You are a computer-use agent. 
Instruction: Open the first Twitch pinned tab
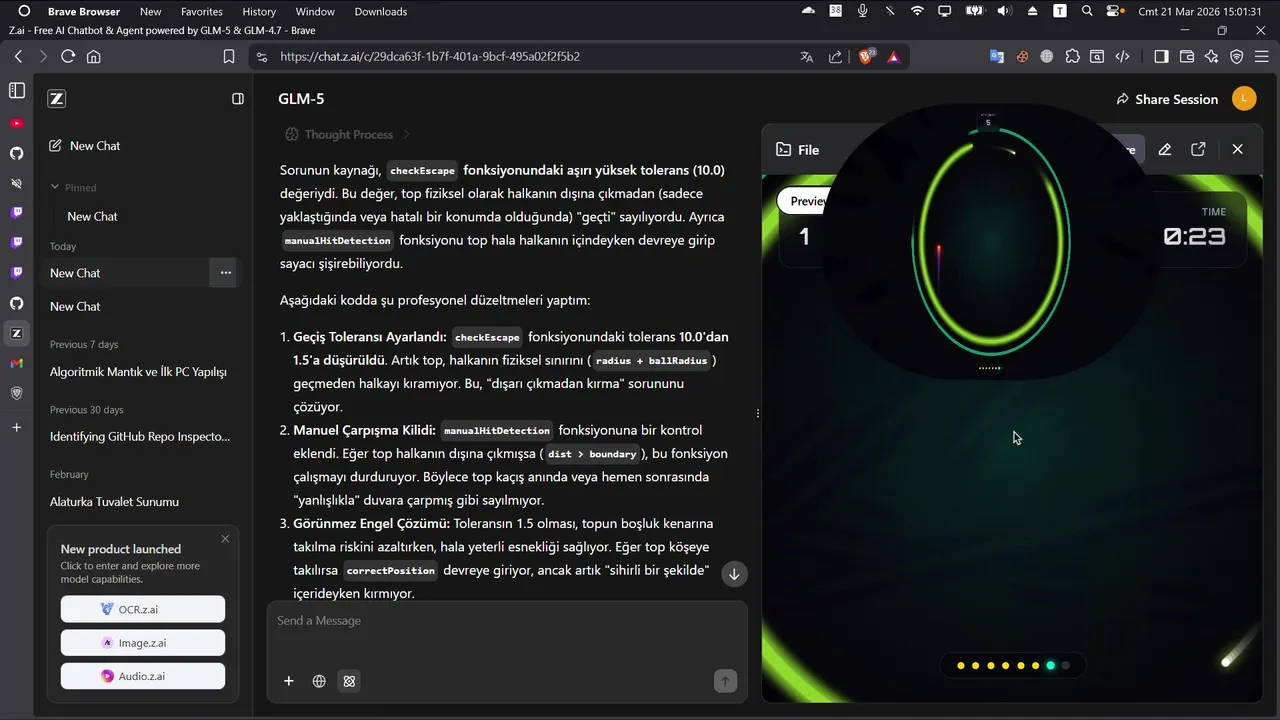point(16,212)
